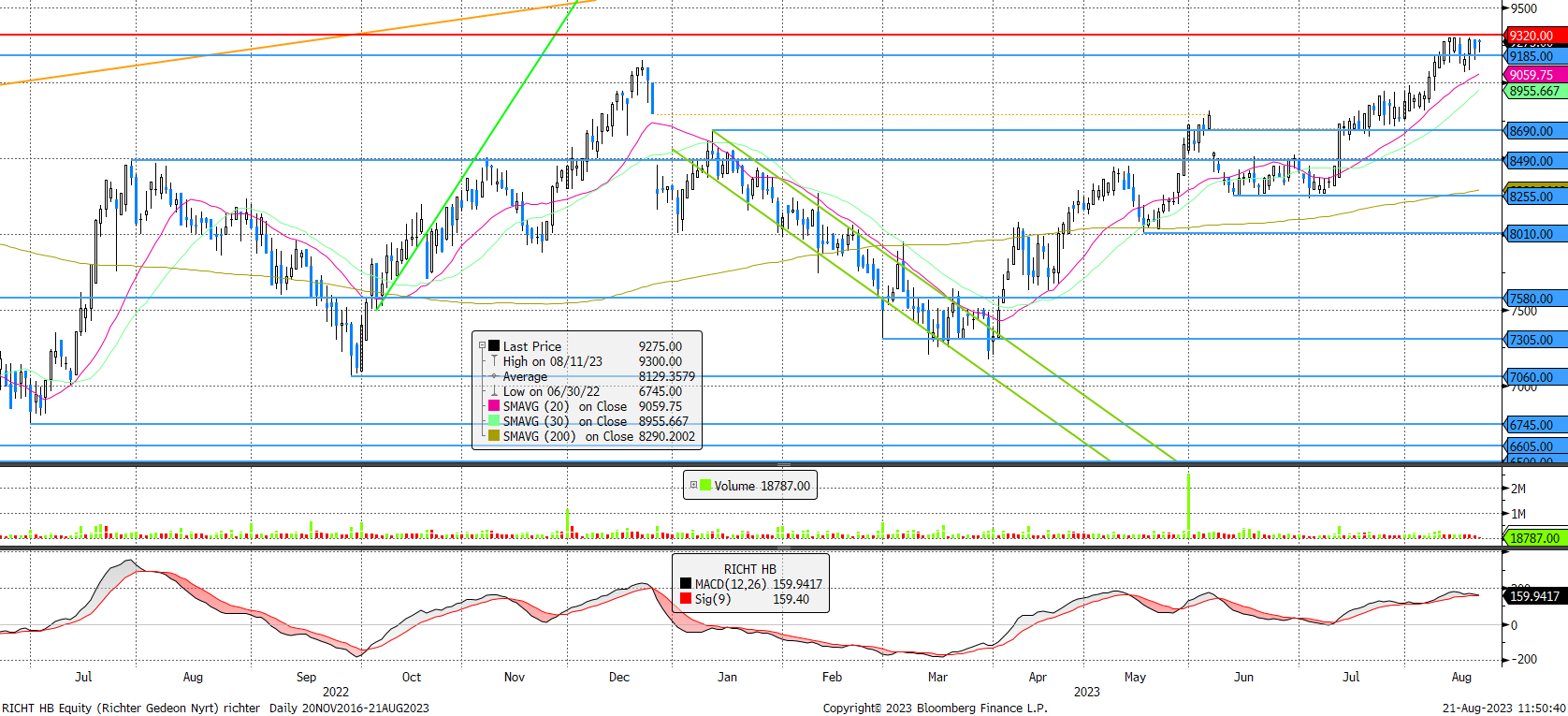This screenshot has height=716, width=1568.
Task: Click the black 159.9417 MACD axis tag
Action: pos(1534,595)
